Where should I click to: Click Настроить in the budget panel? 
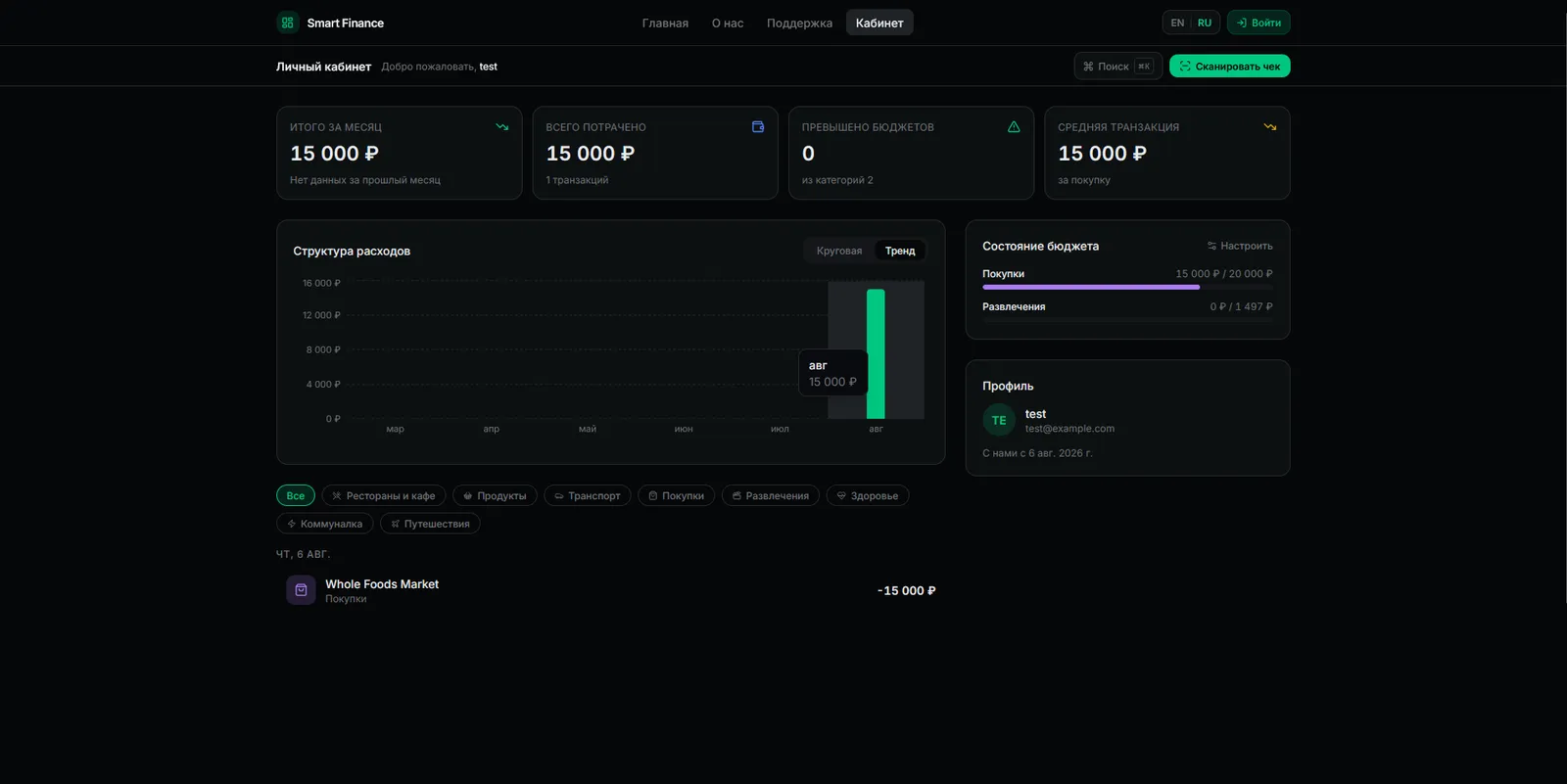point(1240,246)
